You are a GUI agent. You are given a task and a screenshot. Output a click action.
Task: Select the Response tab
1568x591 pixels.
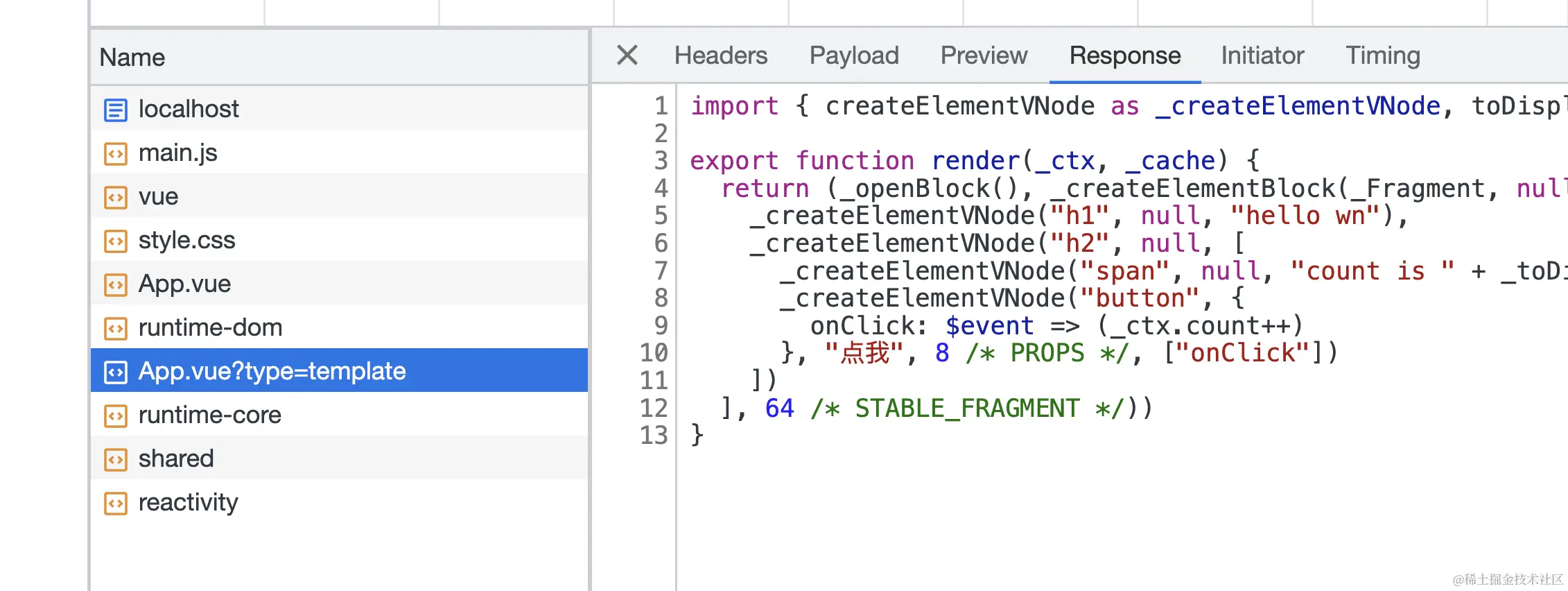[x=1125, y=55]
